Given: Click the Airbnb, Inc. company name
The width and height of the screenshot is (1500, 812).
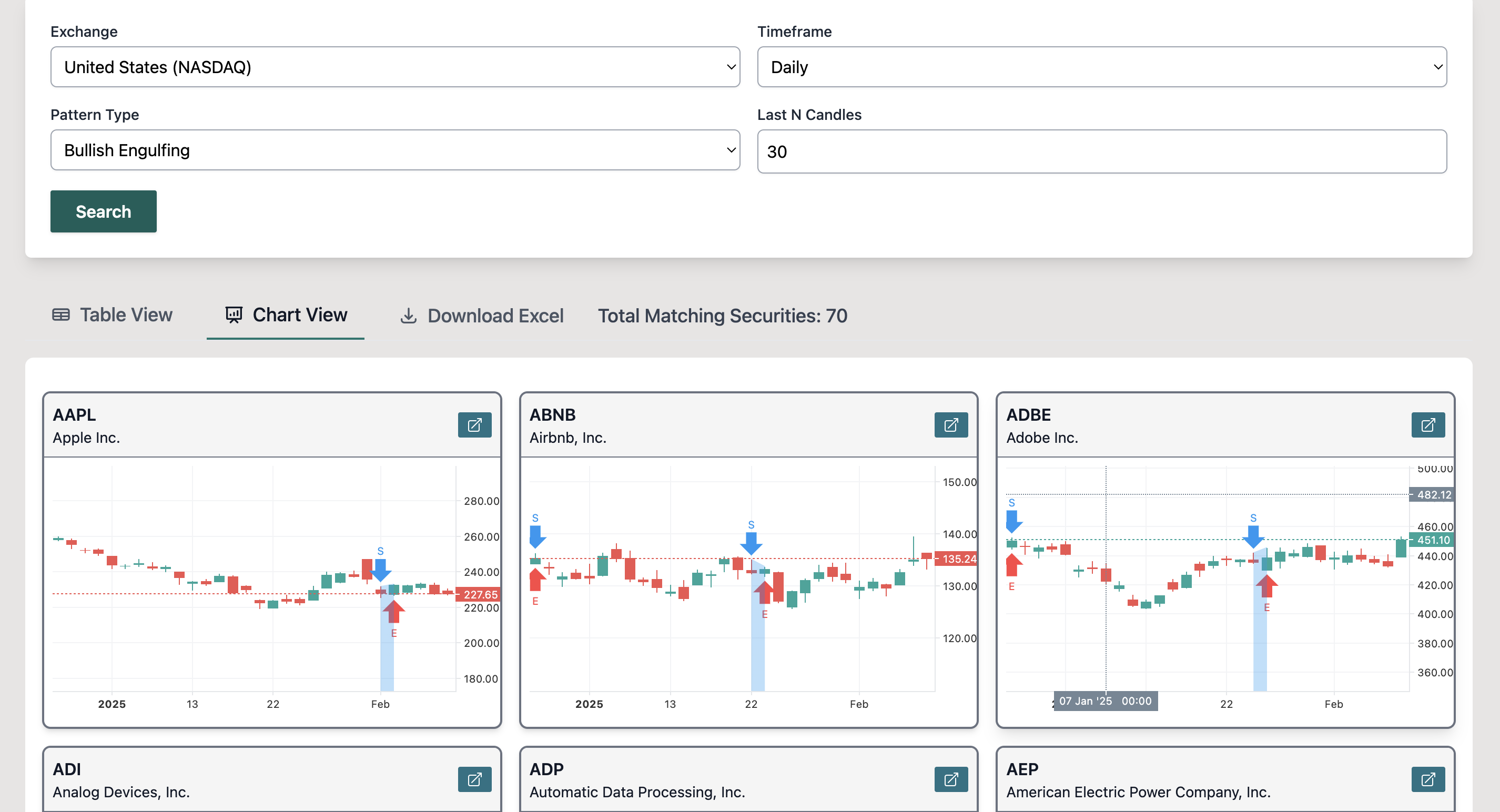Looking at the screenshot, I should (x=567, y=438).
